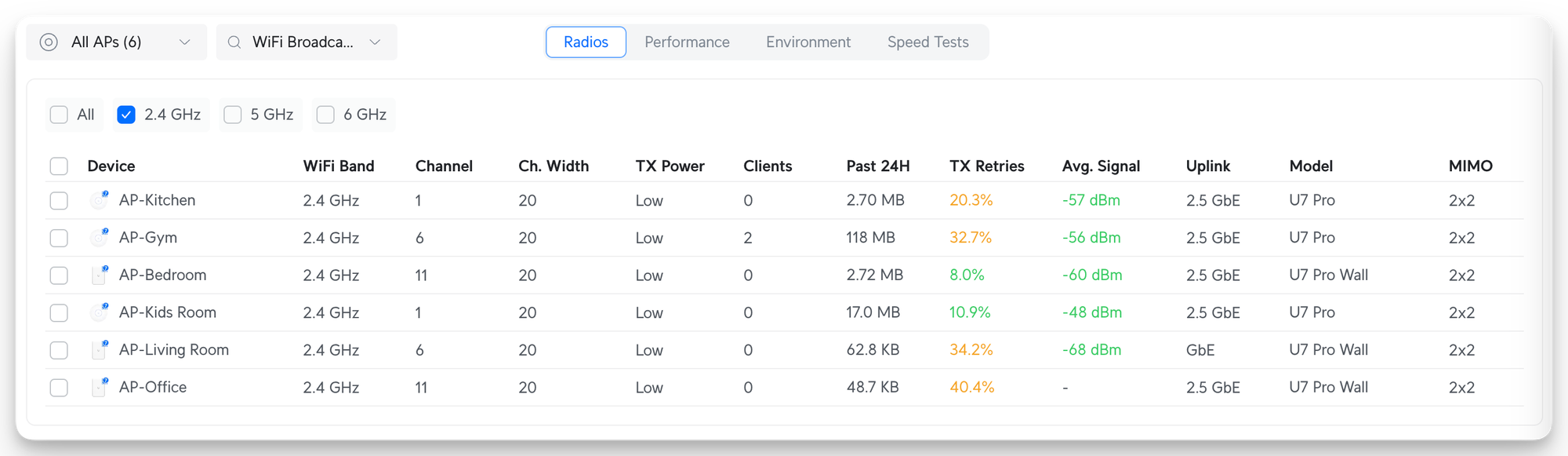This screenshot has width=1568, height=456.
Task: Click the 62.8 KB traffic value
Action: [873, 349]
